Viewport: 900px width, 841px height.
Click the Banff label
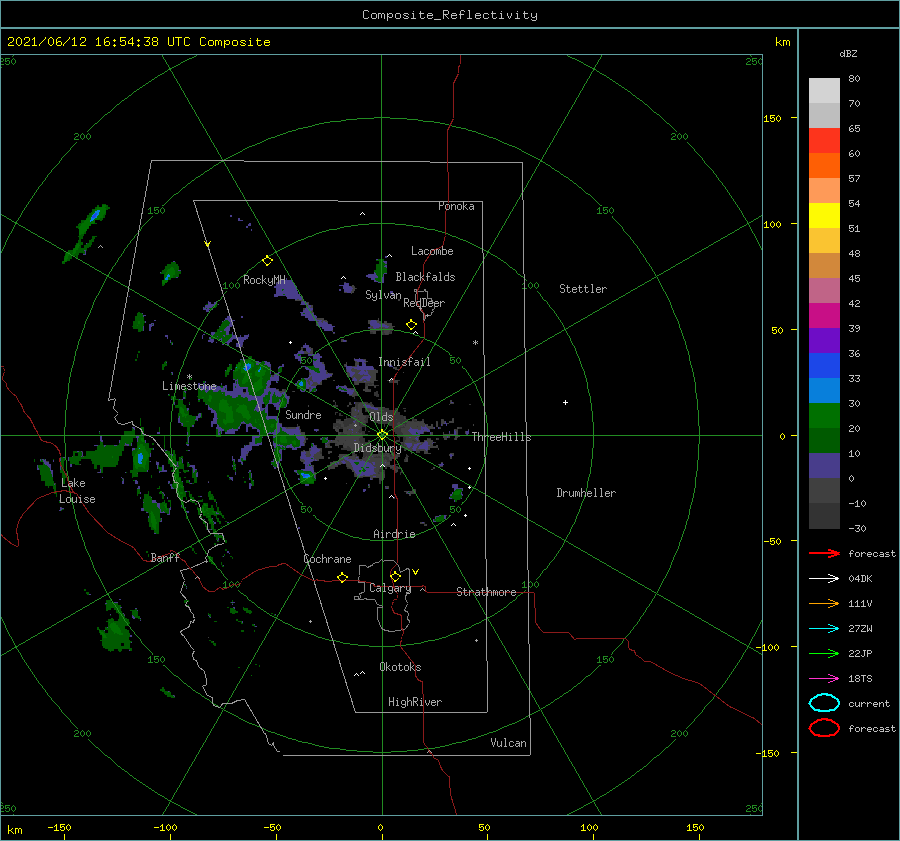tap(165, 557)
